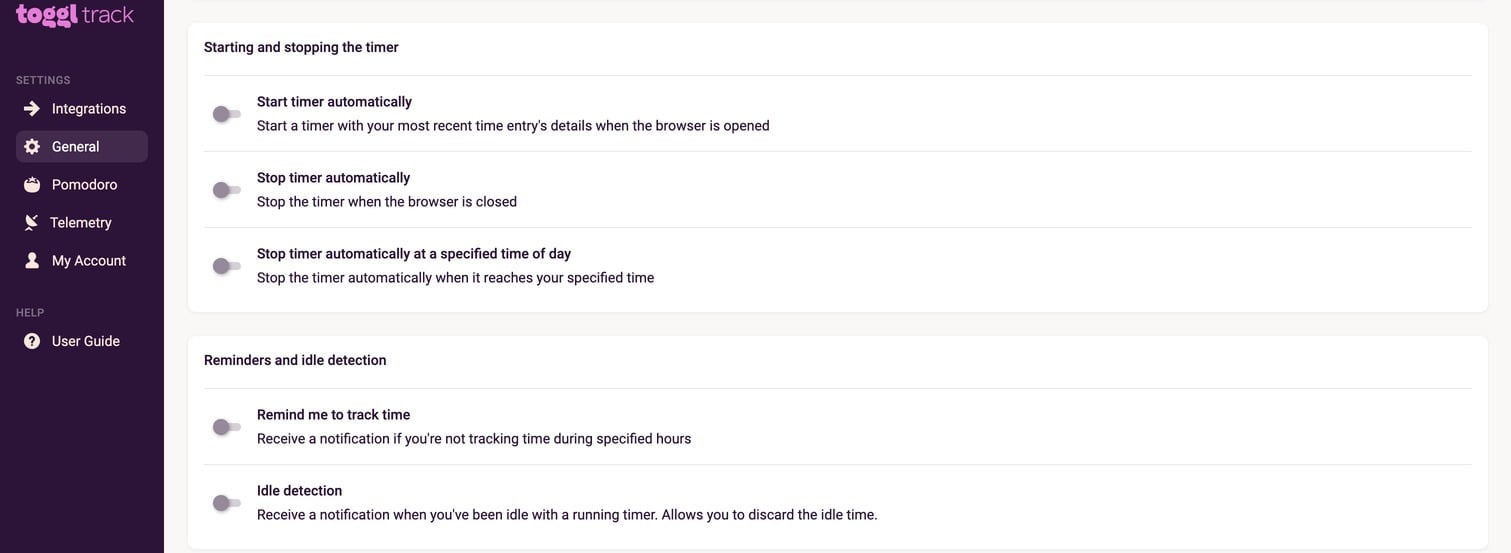1511x553 pixels.
Task: Select the General settings label
Action: 76,147
